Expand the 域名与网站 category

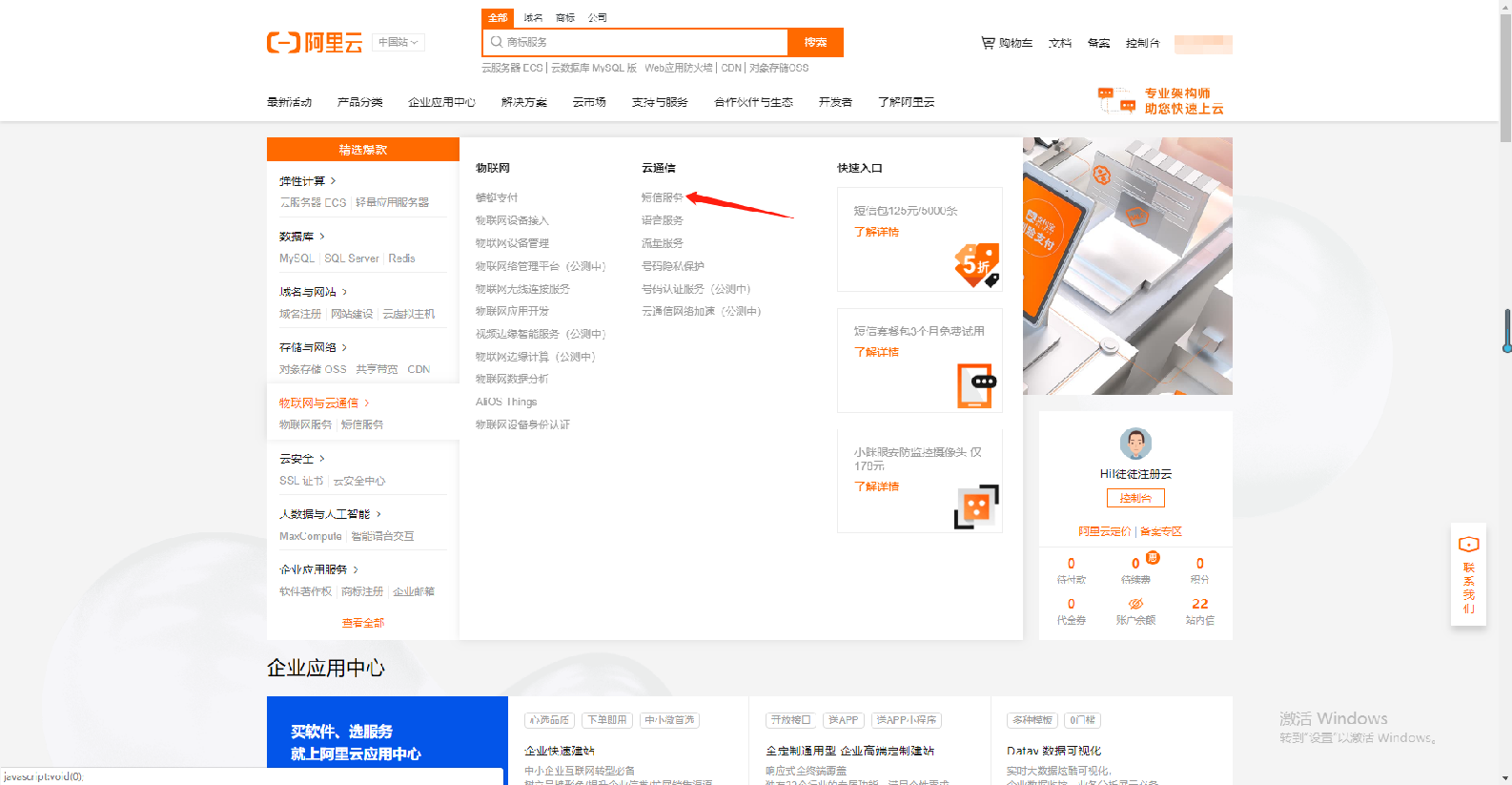pyautogui.click(x=314, y=292)
